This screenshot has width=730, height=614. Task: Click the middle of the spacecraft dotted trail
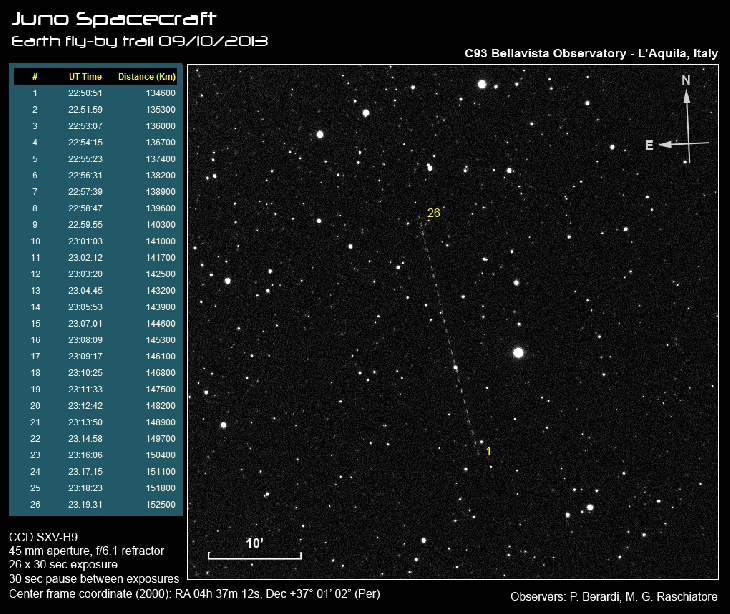click(450, 332)
